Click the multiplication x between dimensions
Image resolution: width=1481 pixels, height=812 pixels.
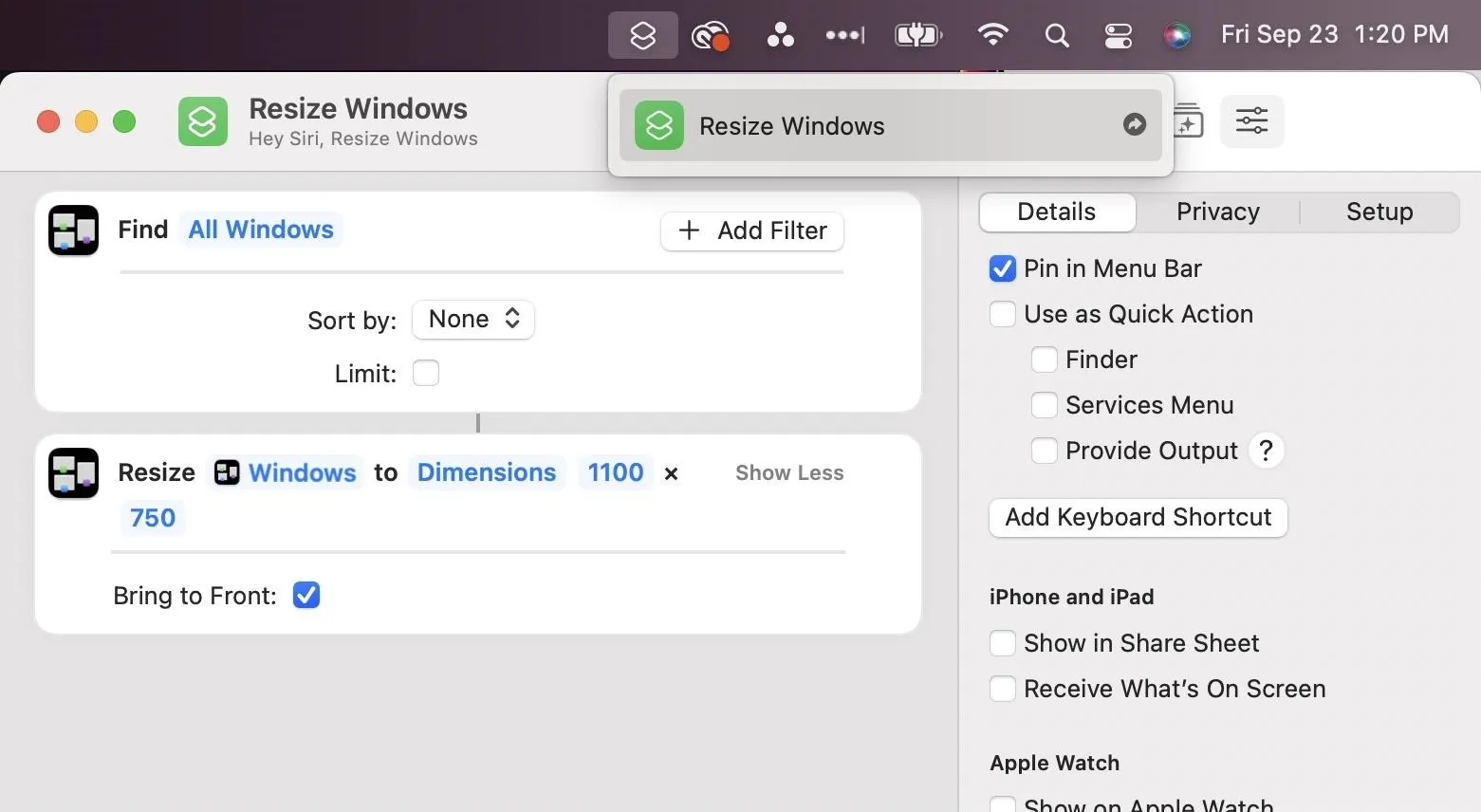(671, 473)
